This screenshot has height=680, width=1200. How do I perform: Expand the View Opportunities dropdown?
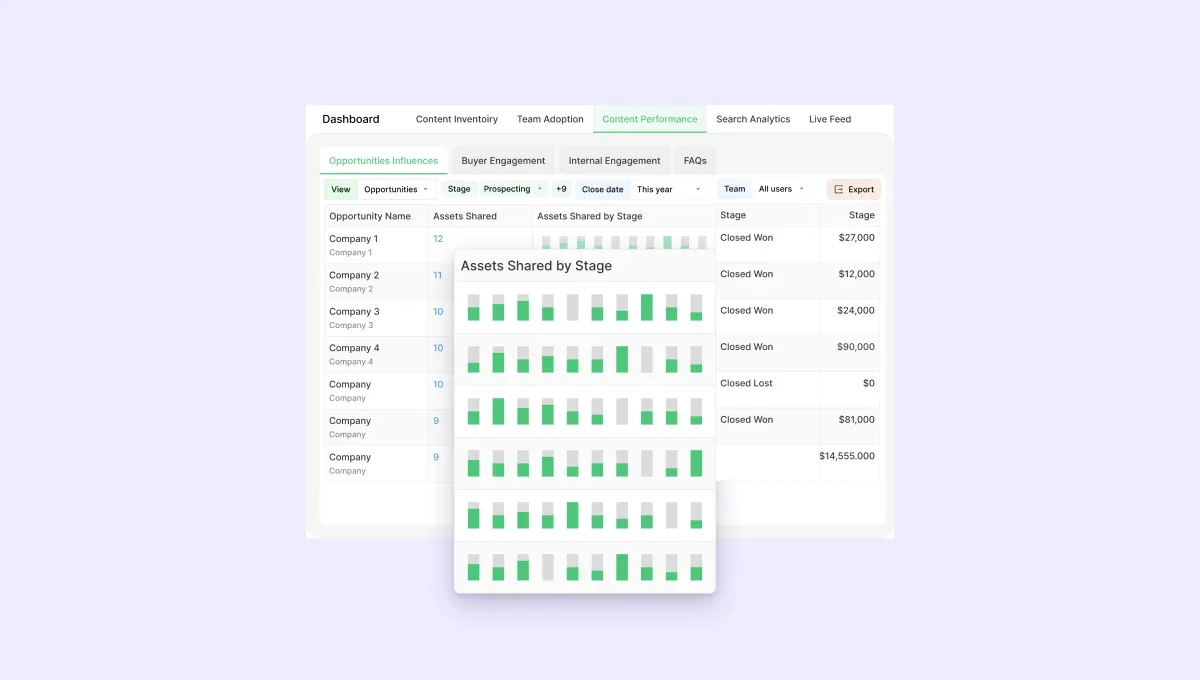pos(396,189)
